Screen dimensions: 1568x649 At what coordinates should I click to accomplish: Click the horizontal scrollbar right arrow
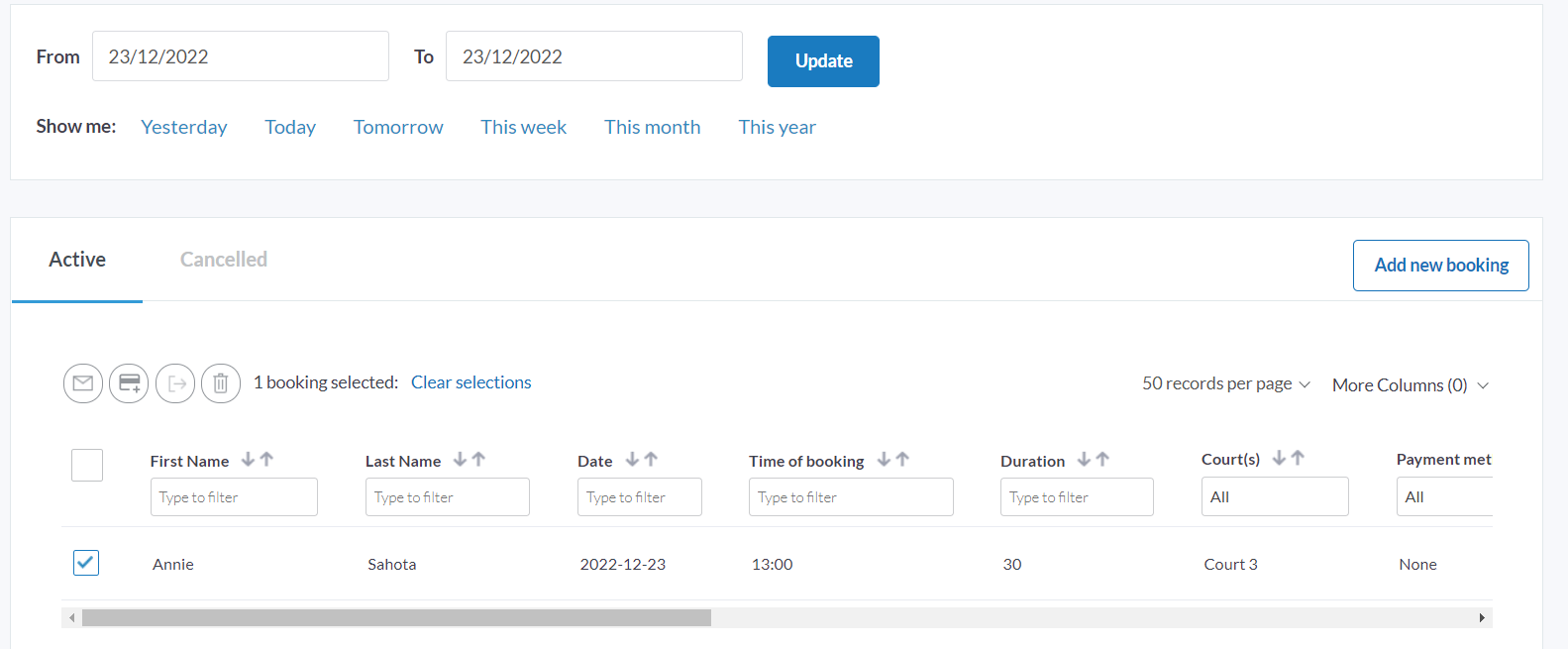1481,618
